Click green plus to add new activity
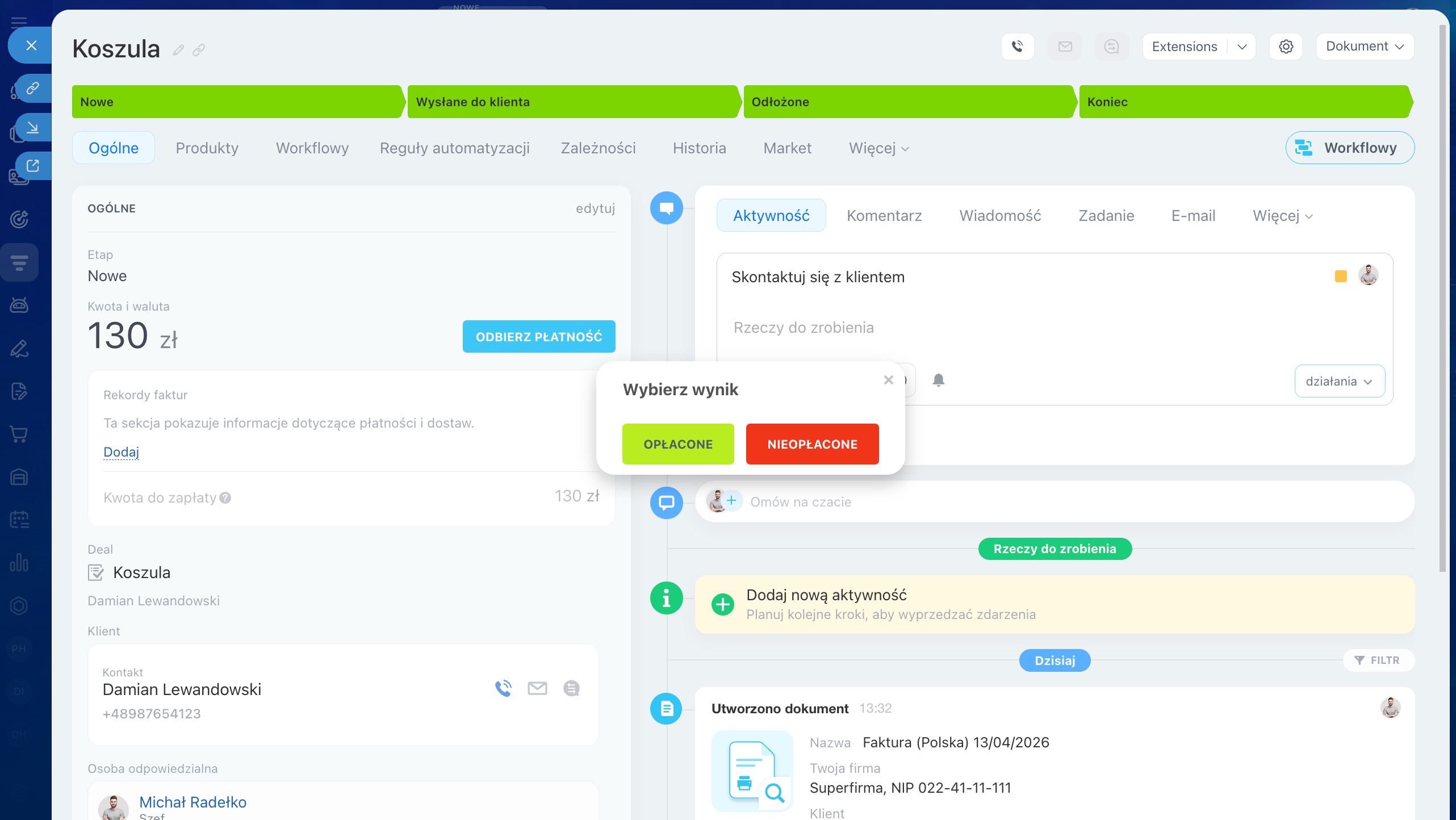Viewport: 1456px width, 820px height. click(722, 604)
